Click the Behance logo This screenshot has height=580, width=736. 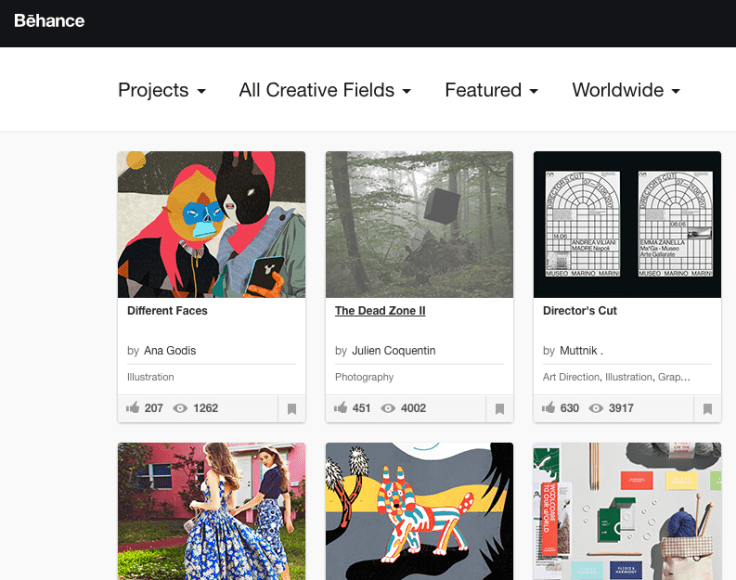[49, 21]
